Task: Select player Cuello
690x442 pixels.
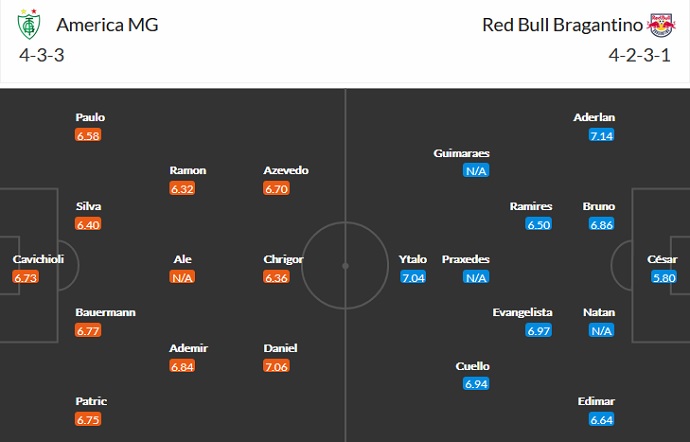Action: tap(472, 366)
